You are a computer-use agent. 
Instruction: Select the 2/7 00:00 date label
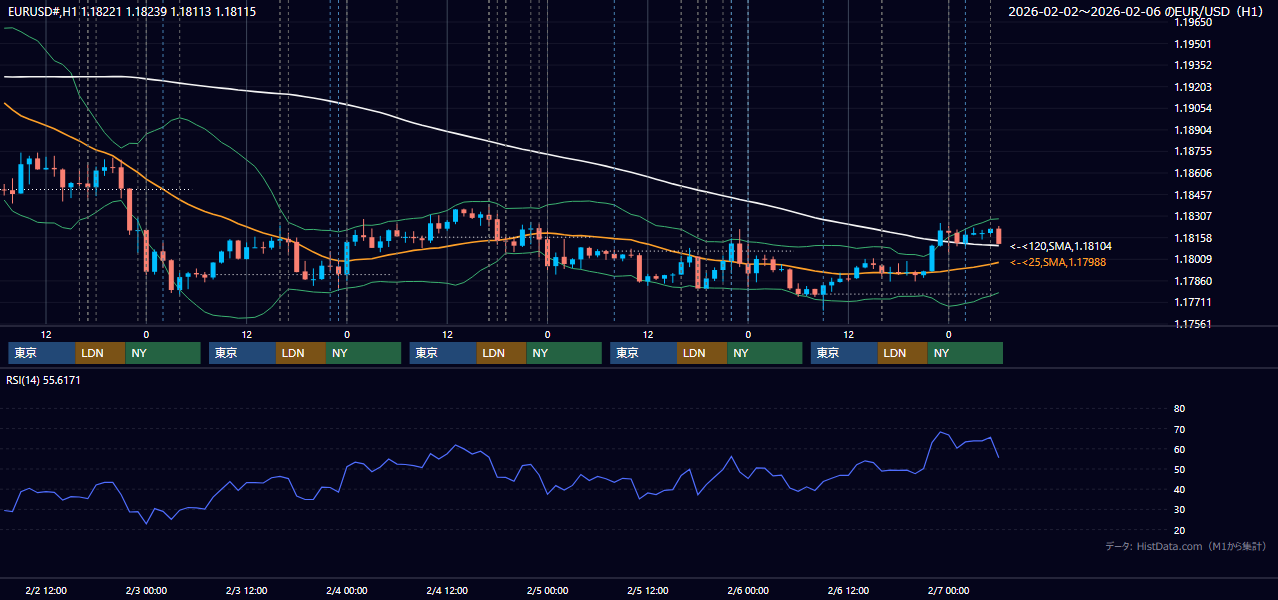949,591
